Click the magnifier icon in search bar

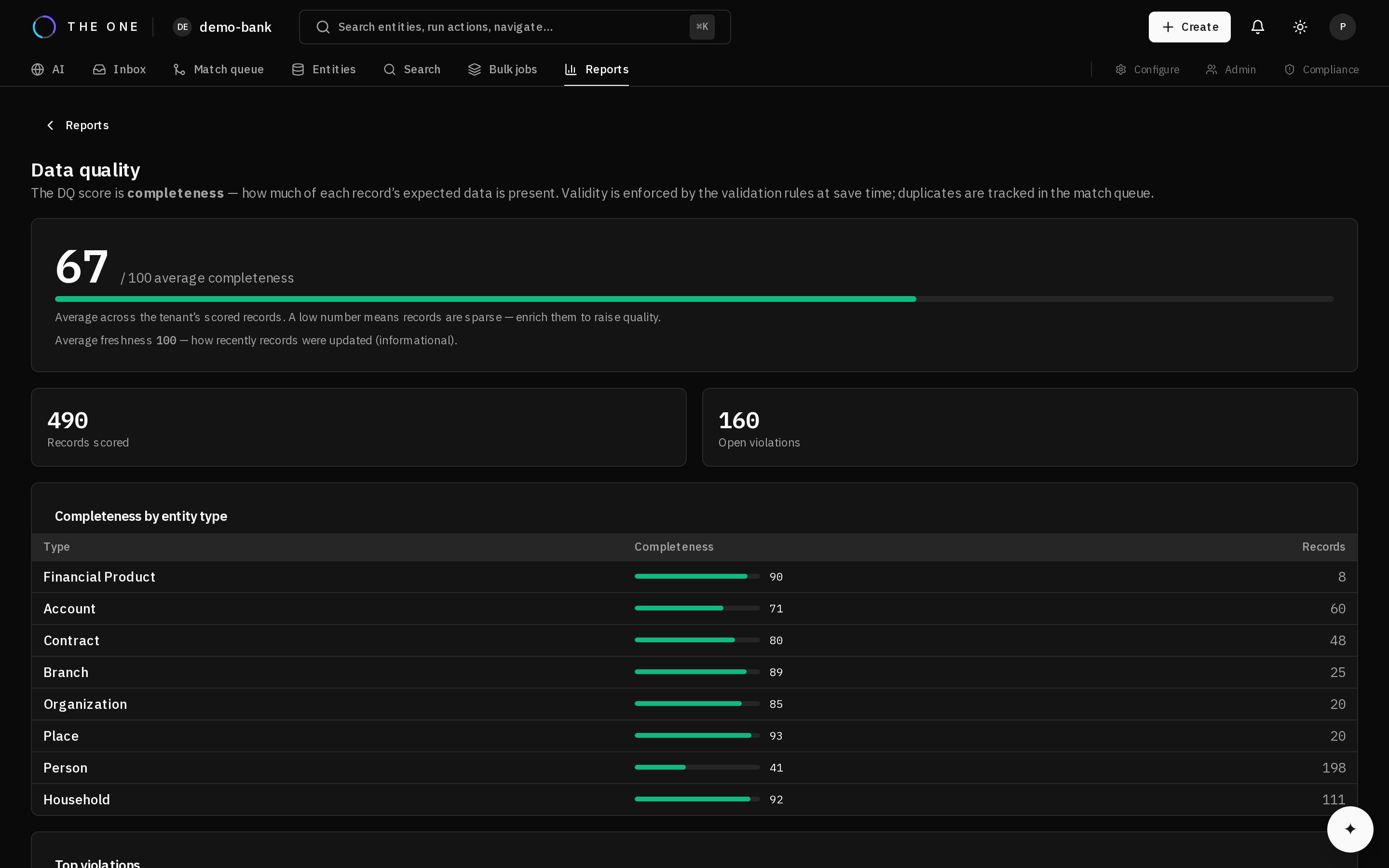pos(323,27)
